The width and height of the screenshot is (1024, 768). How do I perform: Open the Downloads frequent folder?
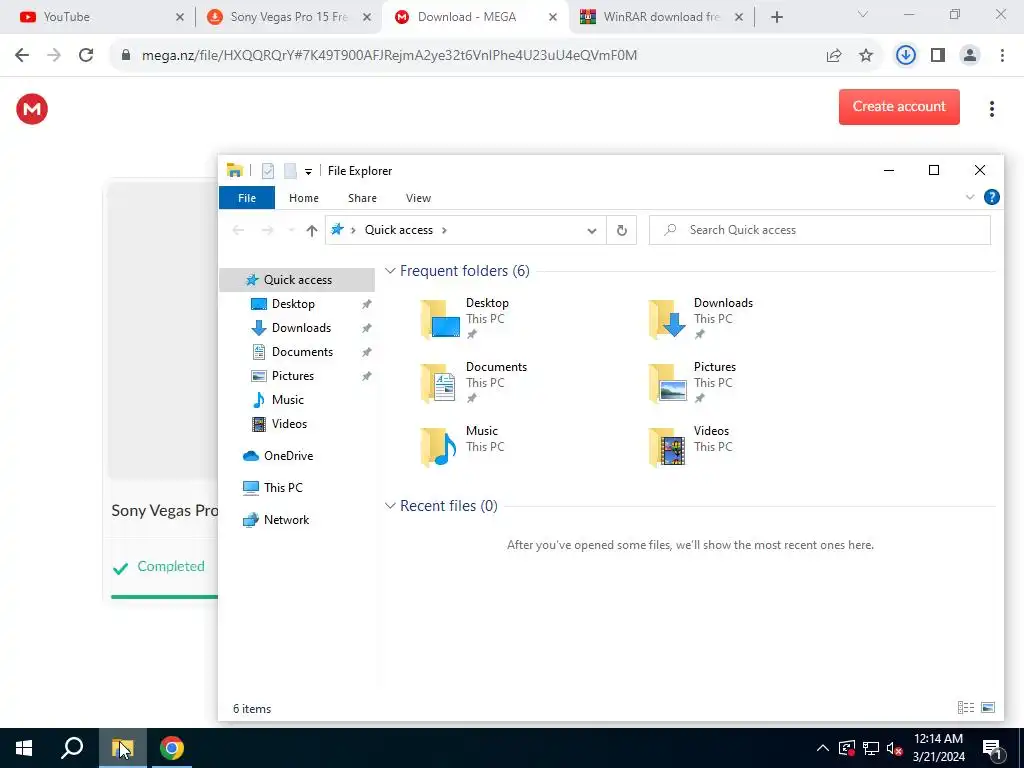tap(701, 319)
